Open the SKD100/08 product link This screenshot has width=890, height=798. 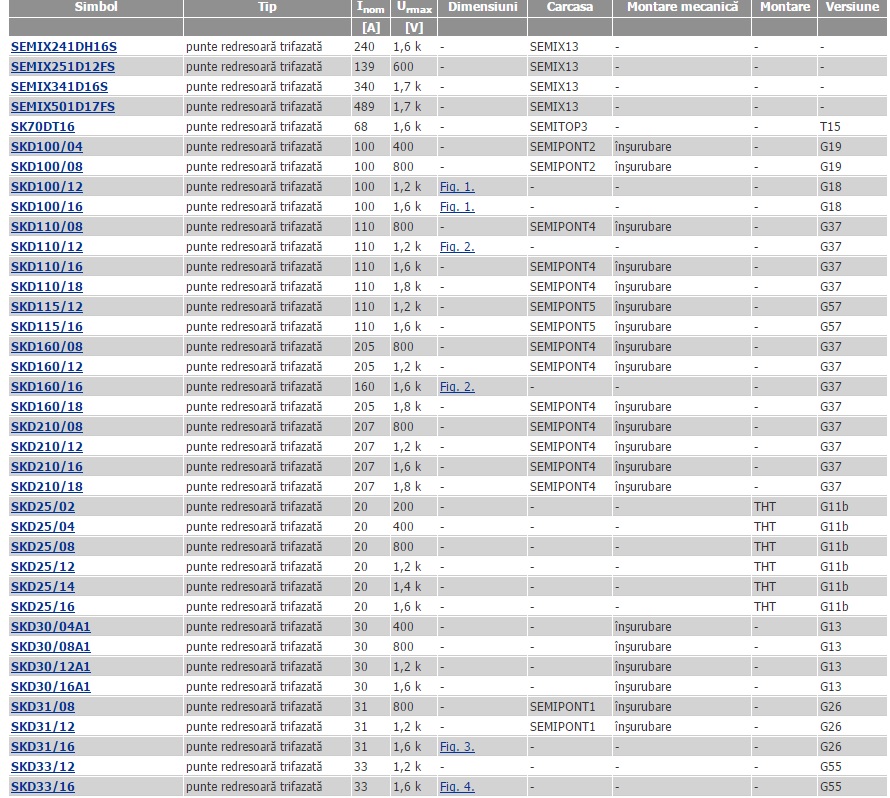pyautogui.click(x=47, y=167)
